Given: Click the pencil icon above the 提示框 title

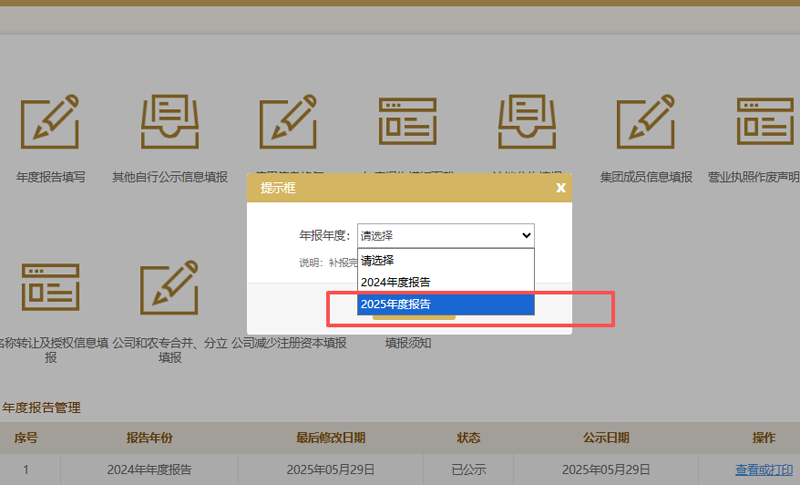Looking at the screenshot, I should point(288,122).
